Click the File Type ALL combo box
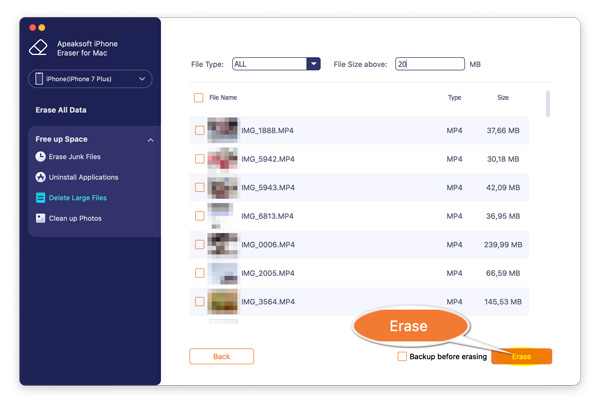600x407 pixels. click(x=276, y=64)
